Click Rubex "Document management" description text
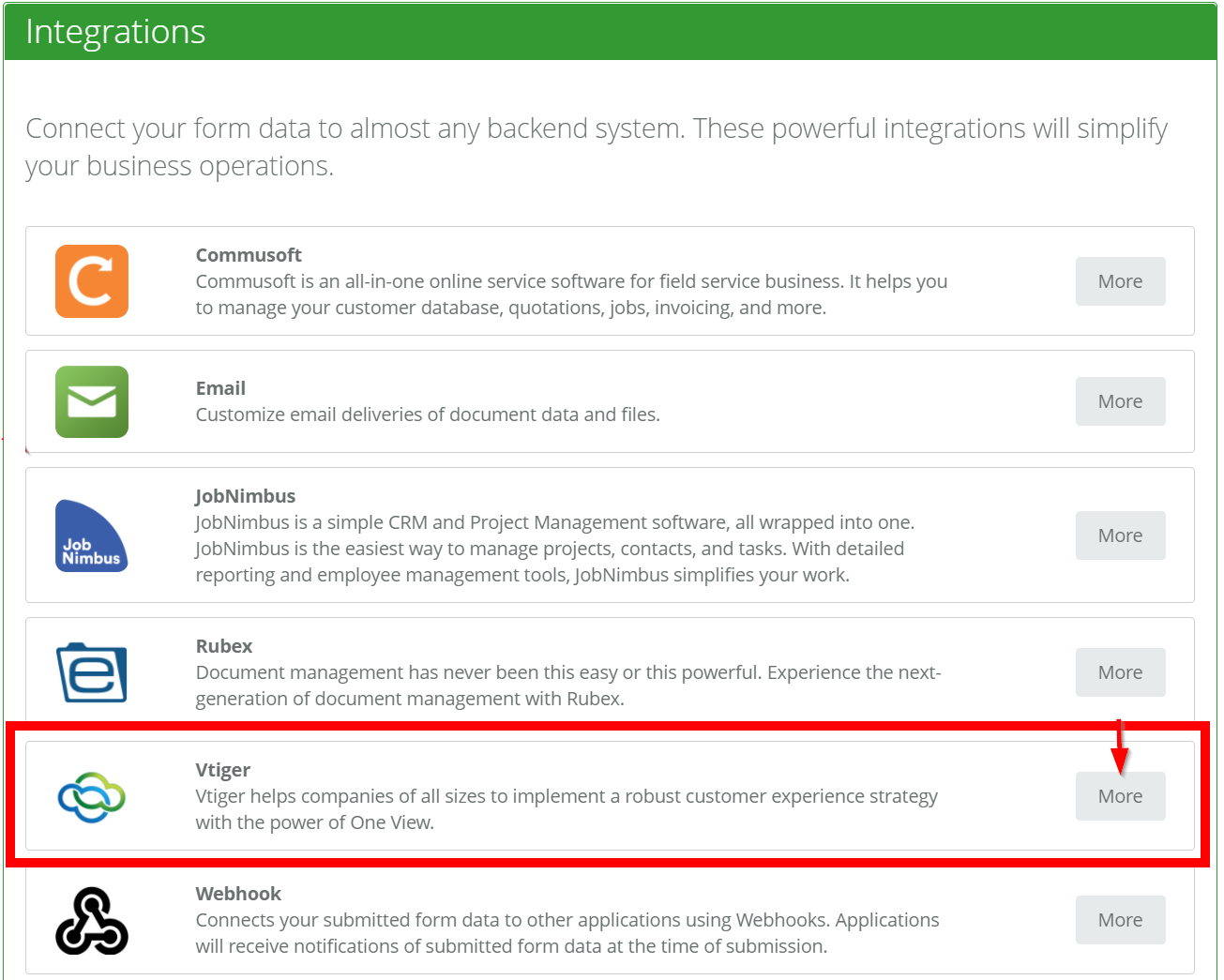This screenshot has width=1224, height=980. coord(568,686)
